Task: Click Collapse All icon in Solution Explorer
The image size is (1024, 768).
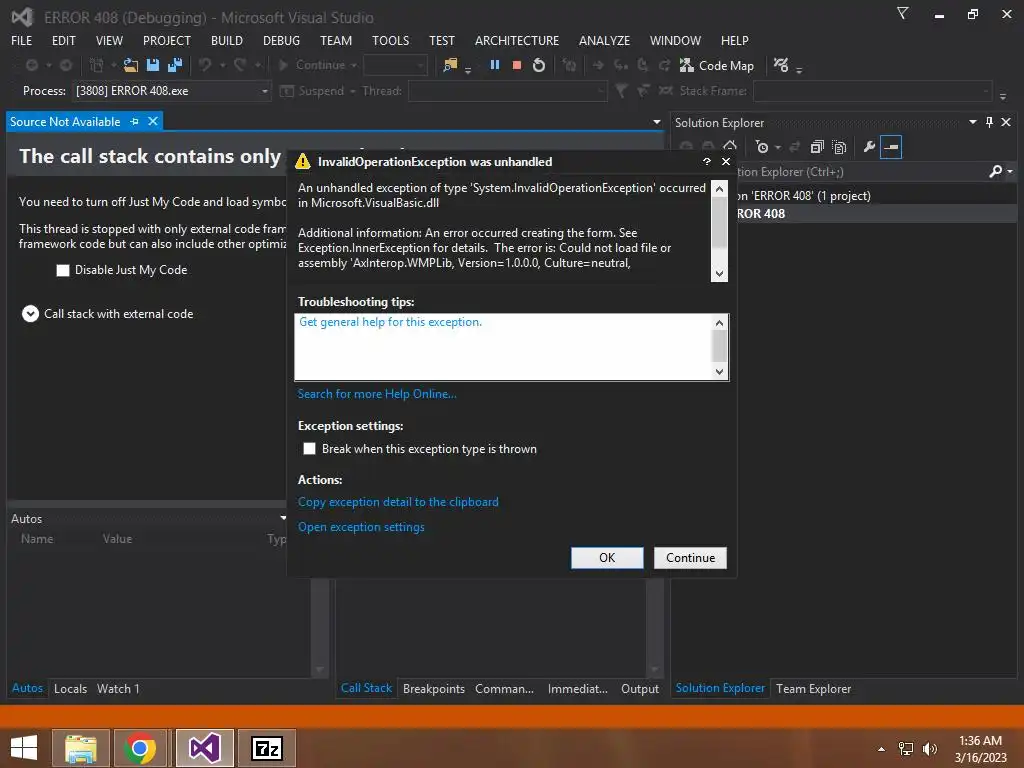Action: [817, 147]
